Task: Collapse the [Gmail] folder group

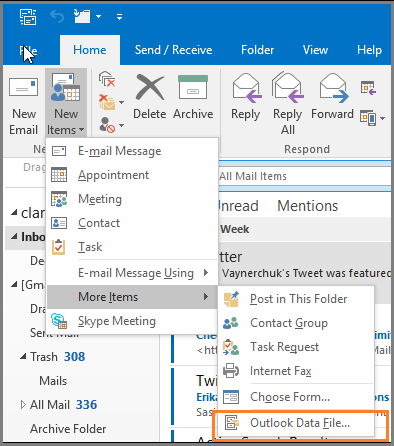Action: (x=14, y=285)
